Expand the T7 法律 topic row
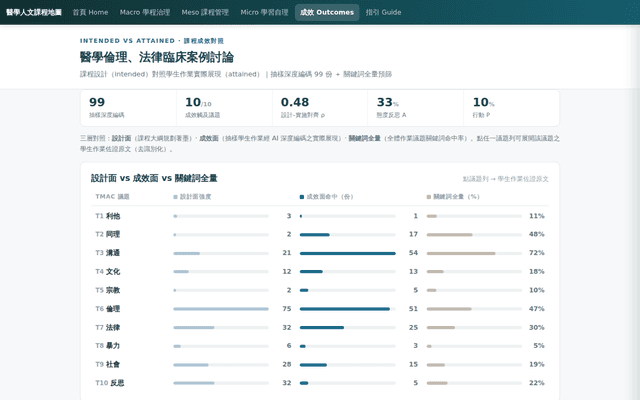Screen dimensions: 640x400 click(x=320, y=327)
